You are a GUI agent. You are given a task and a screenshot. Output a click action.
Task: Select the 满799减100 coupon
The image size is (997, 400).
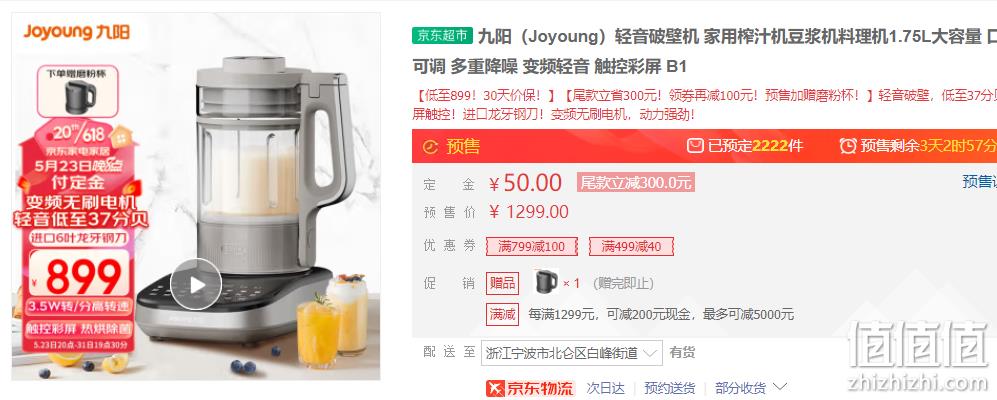[x=532, y=246]
